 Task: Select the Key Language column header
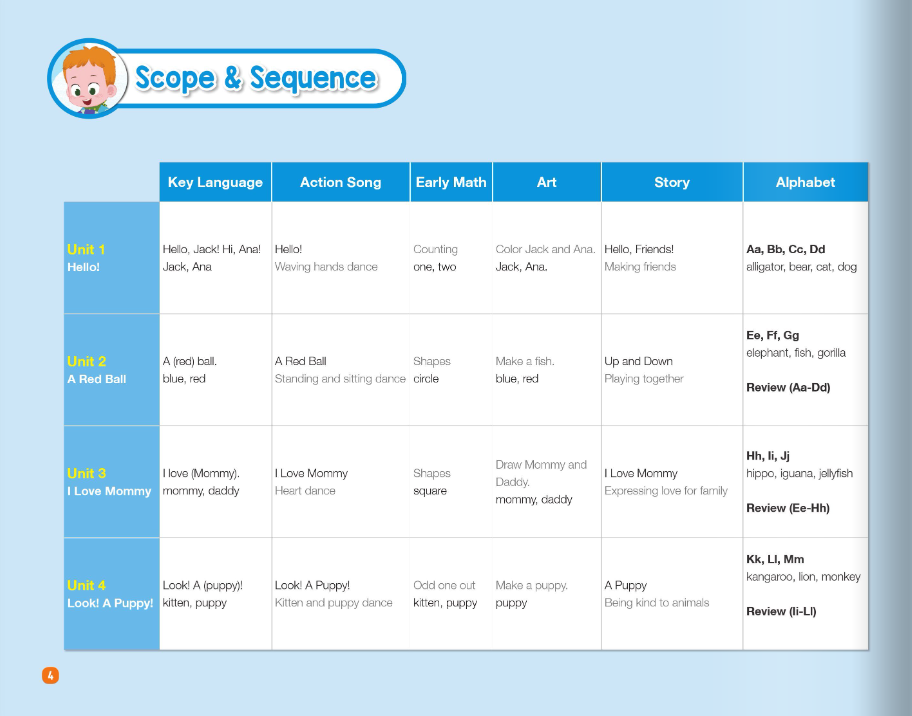pos(215,182)
